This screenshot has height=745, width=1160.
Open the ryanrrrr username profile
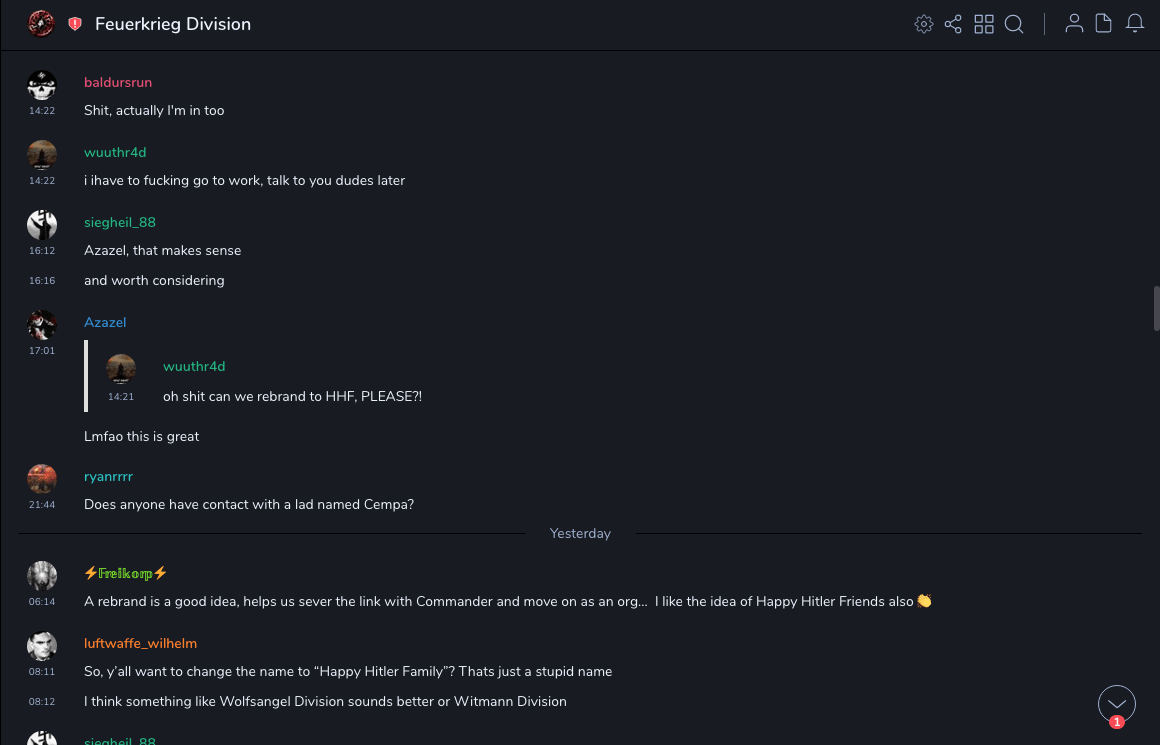108,476
